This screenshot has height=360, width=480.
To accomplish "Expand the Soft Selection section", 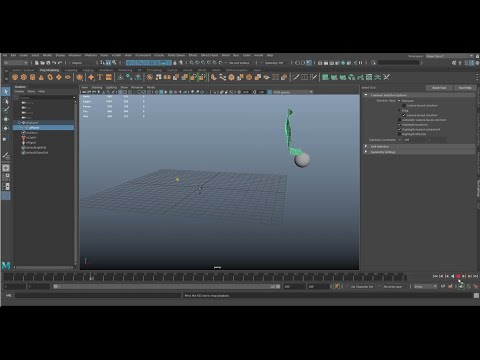I will (366, 146).
